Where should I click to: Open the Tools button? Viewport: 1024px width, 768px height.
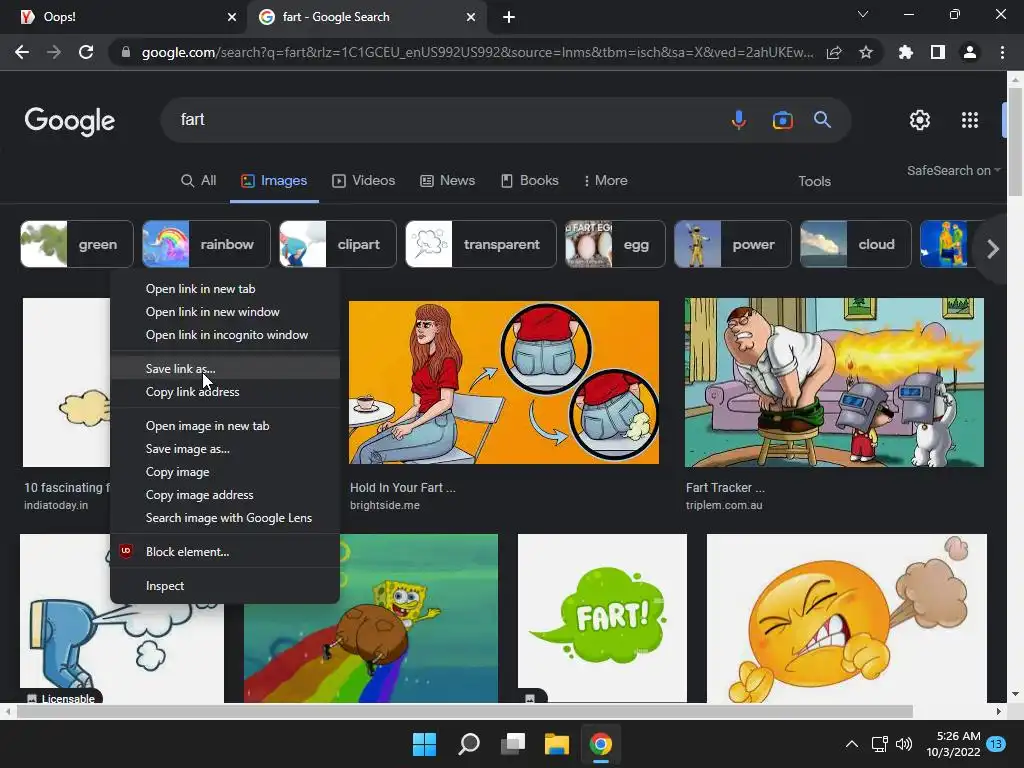coord(814,182)
